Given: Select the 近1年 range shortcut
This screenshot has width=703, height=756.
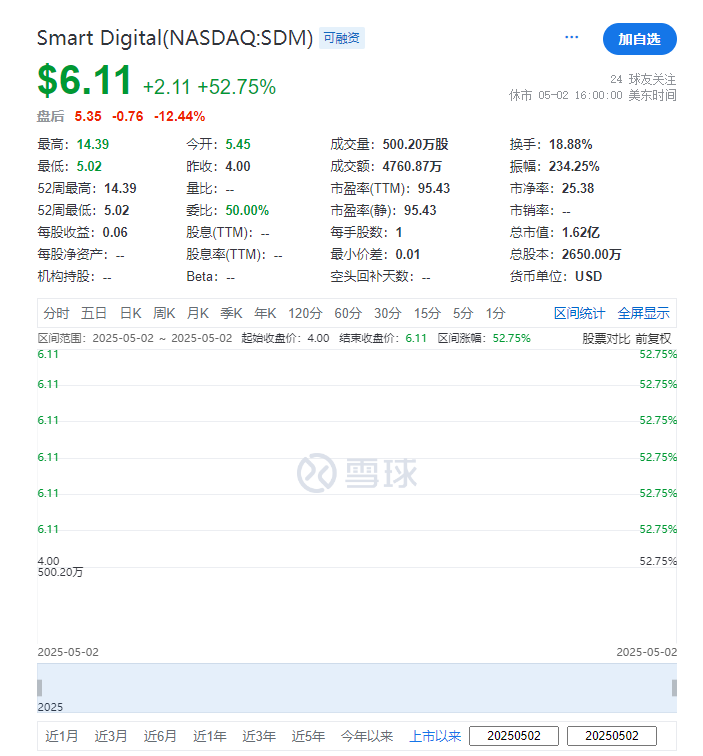Looking at the screenshot, I should click(x=210, y=736).
